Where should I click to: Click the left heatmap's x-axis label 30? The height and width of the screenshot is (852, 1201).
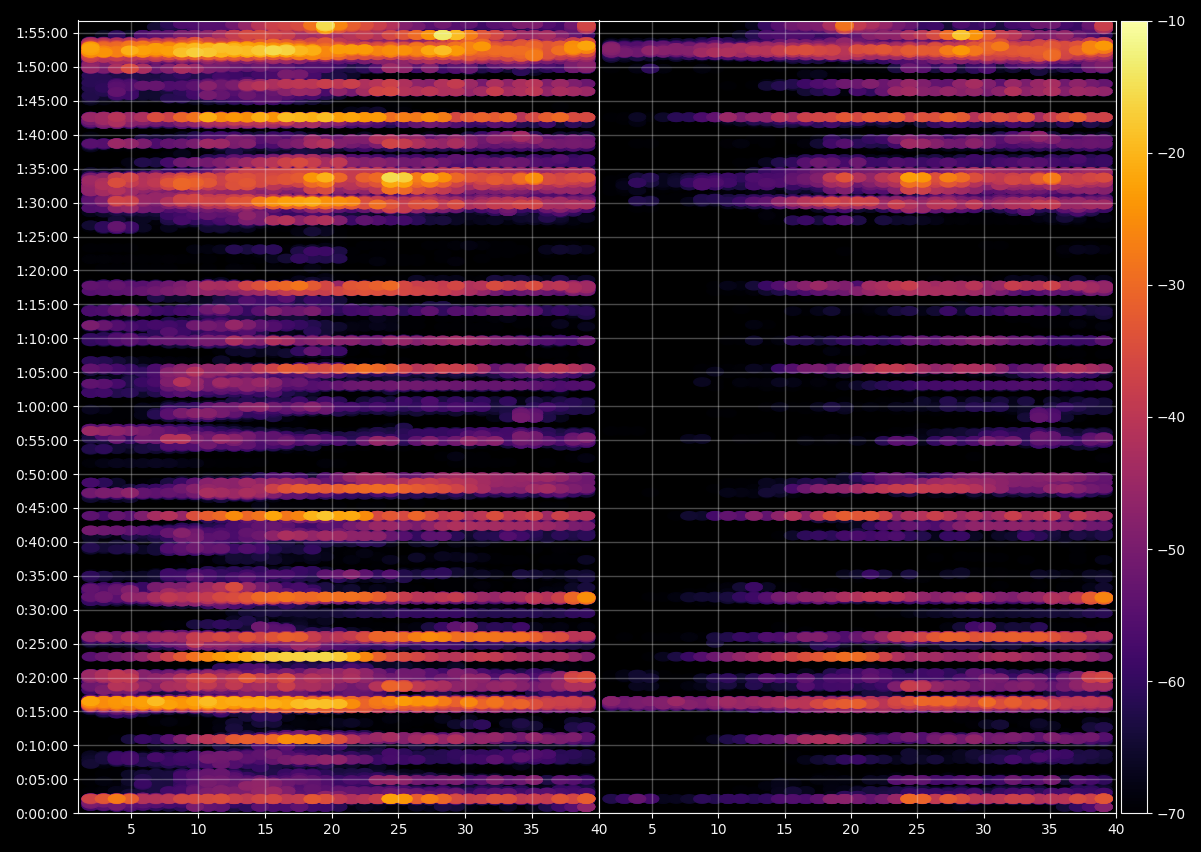(465, 830)
